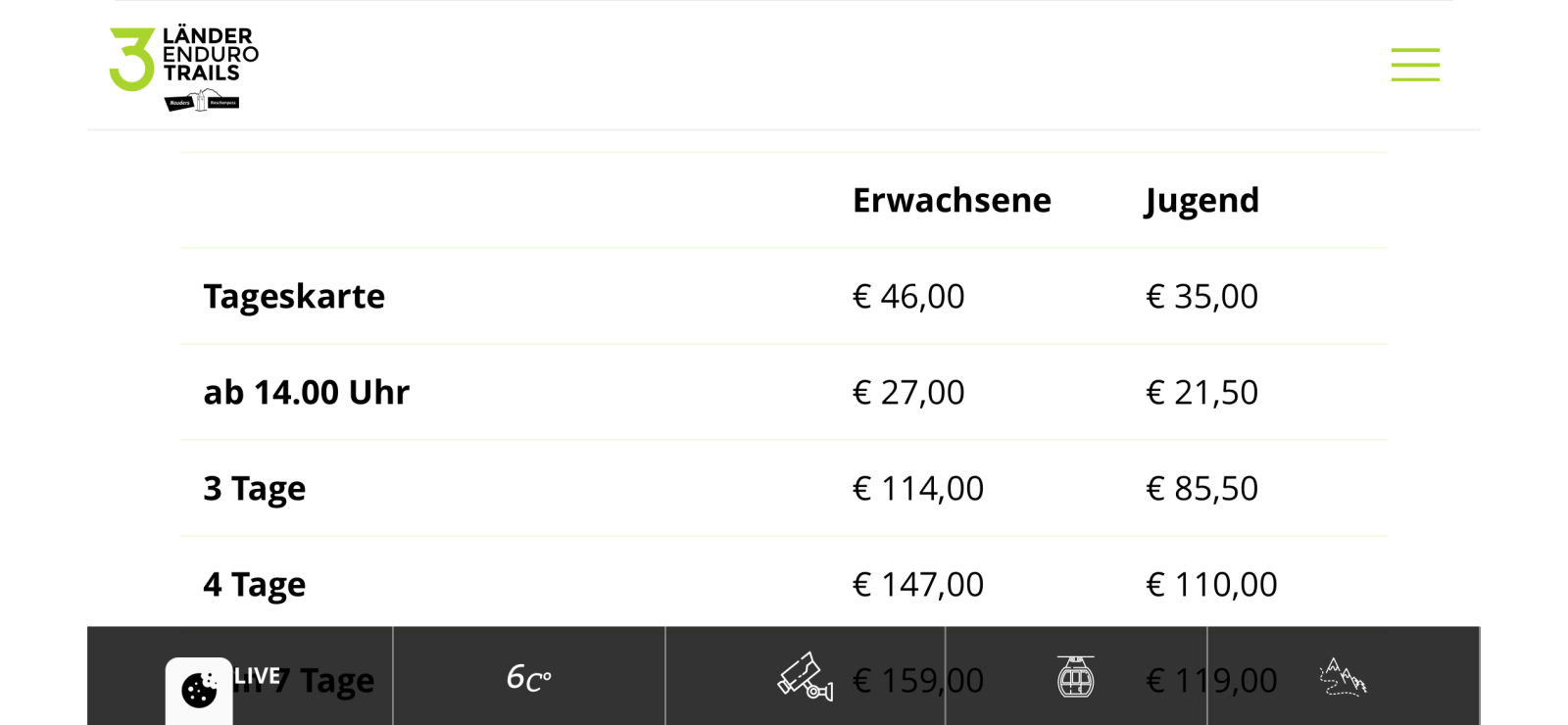Open the live webcam camera icon
1568x725 pixels.
tap(805, 677)
